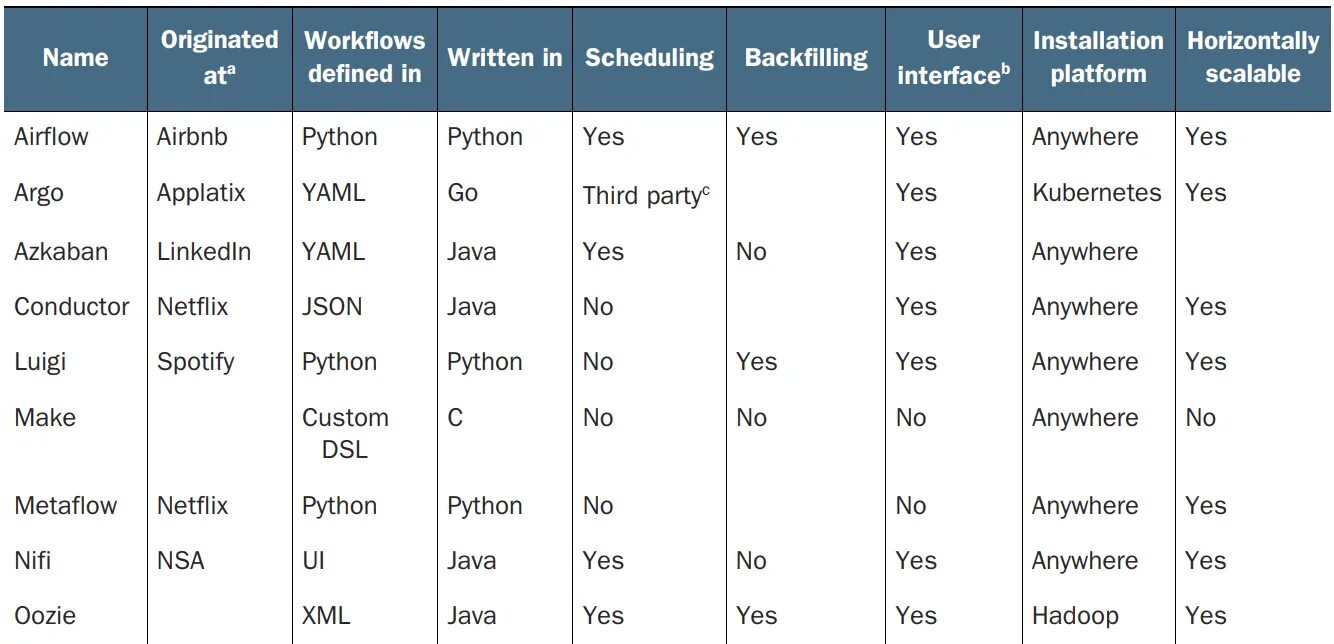Click the Third party scheduling cell

click(x=646, y=195)
